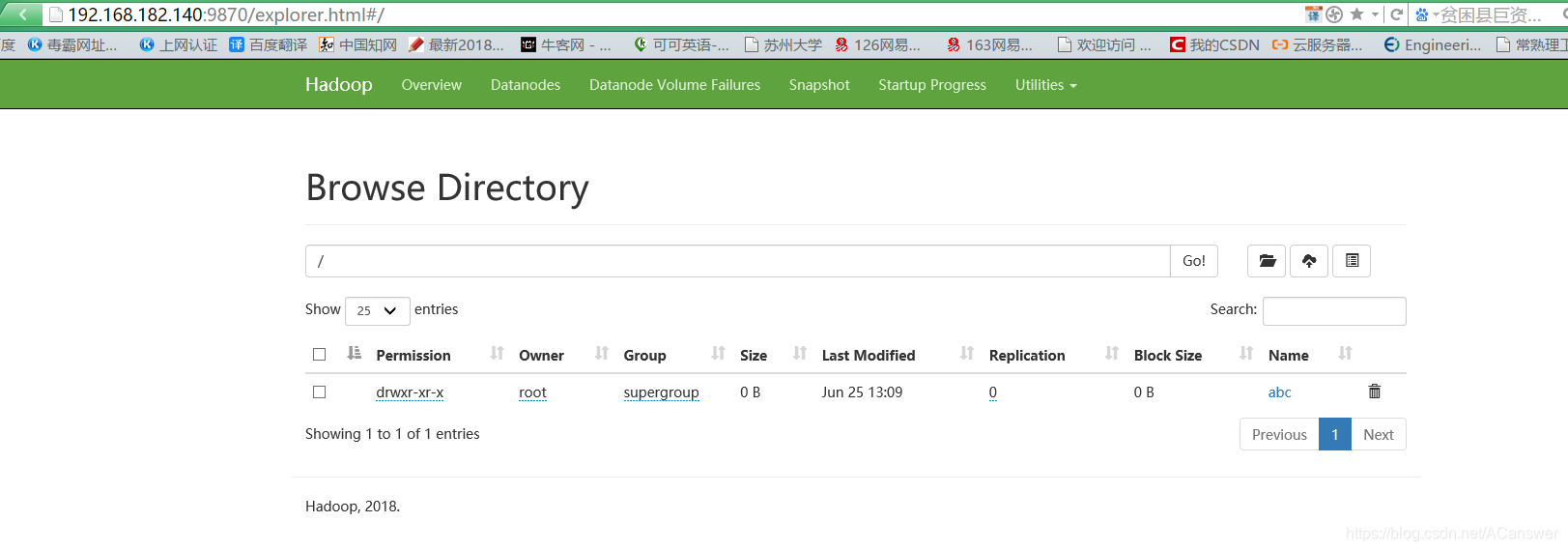Click the browser reload icon
1568x551 pixels.
click(1396, 14)
